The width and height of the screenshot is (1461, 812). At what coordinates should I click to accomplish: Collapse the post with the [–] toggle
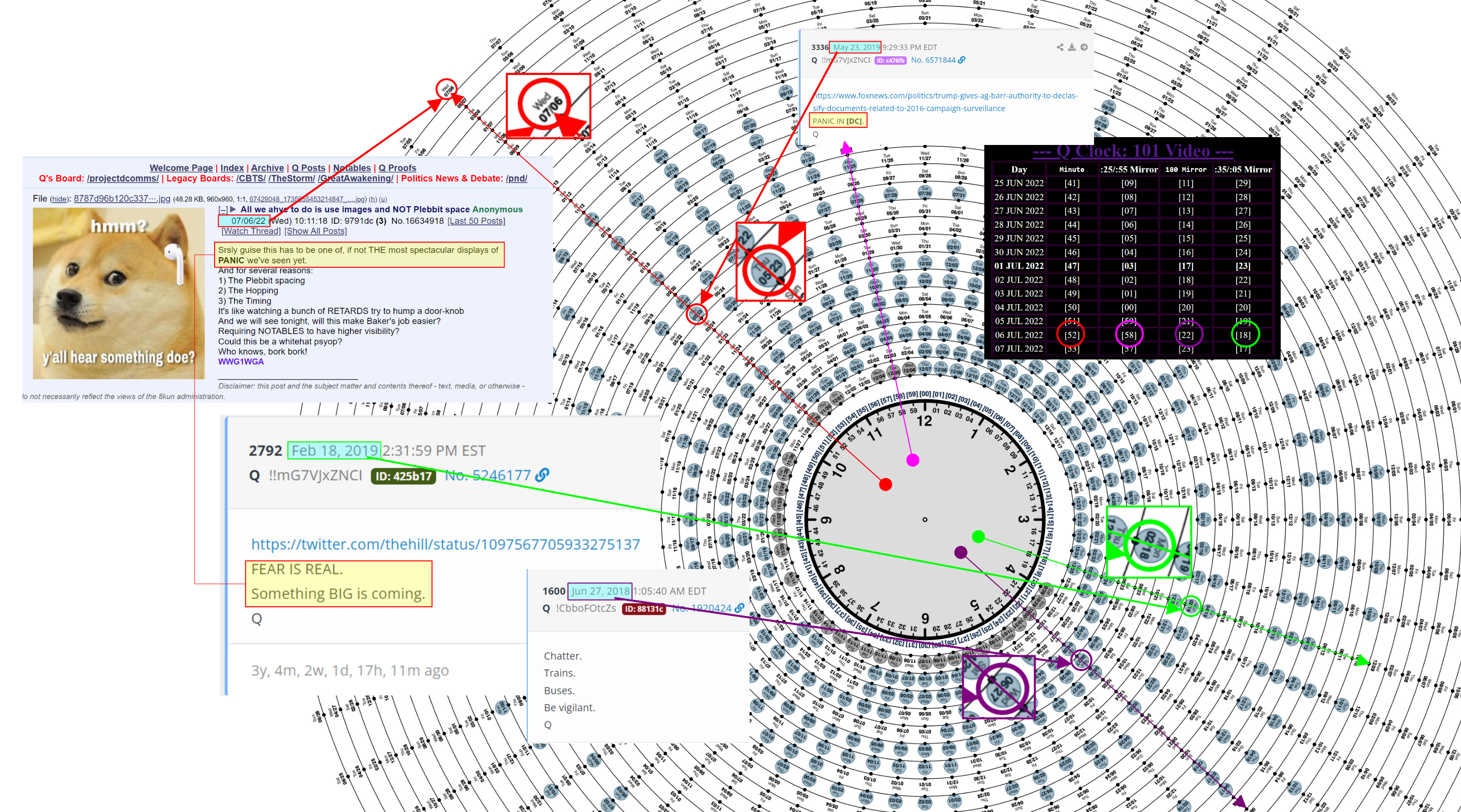[x=223, y=210]
